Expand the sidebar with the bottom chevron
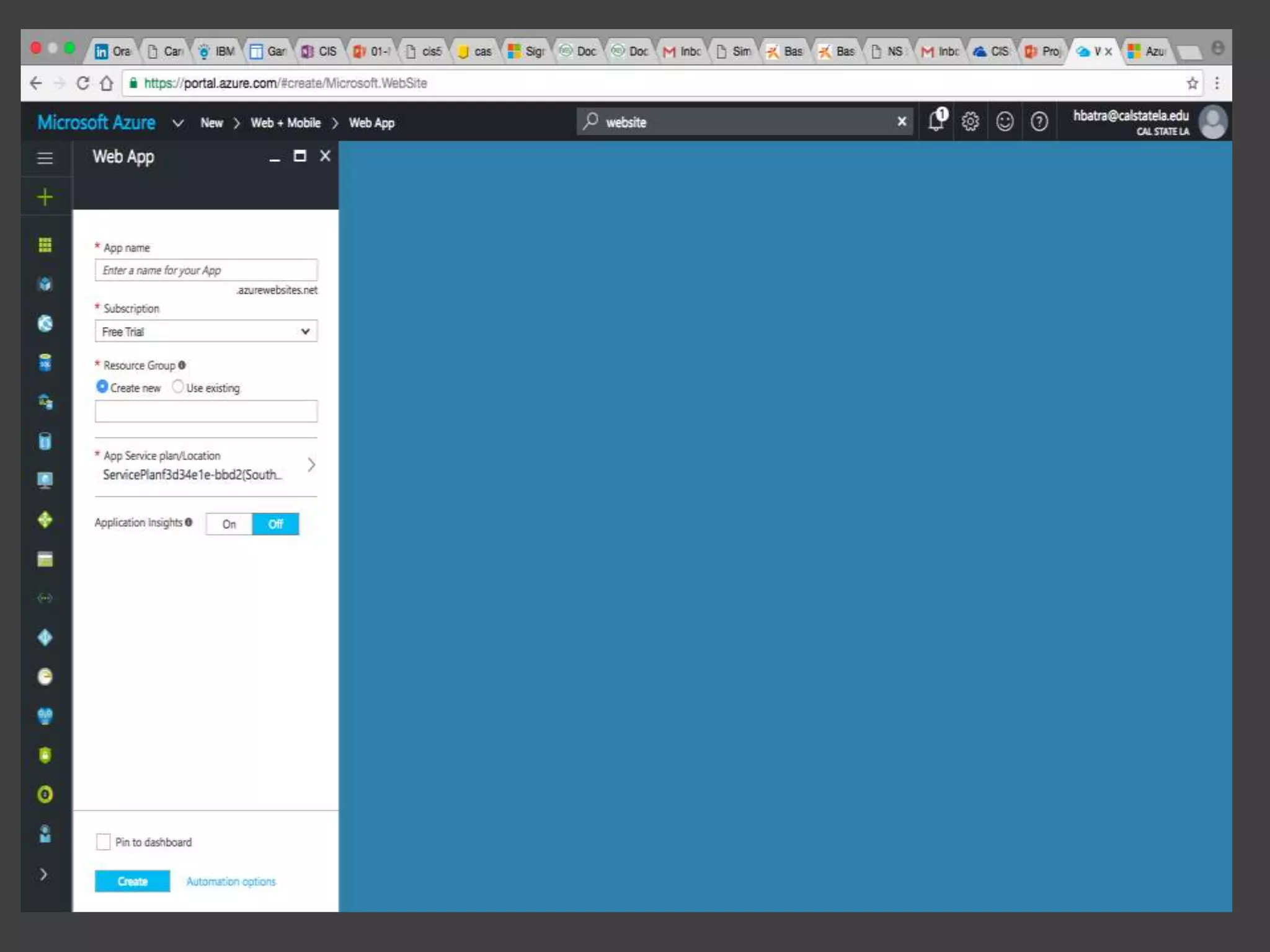This screenshot has width=1270, height=952. (x=43, y=874)
